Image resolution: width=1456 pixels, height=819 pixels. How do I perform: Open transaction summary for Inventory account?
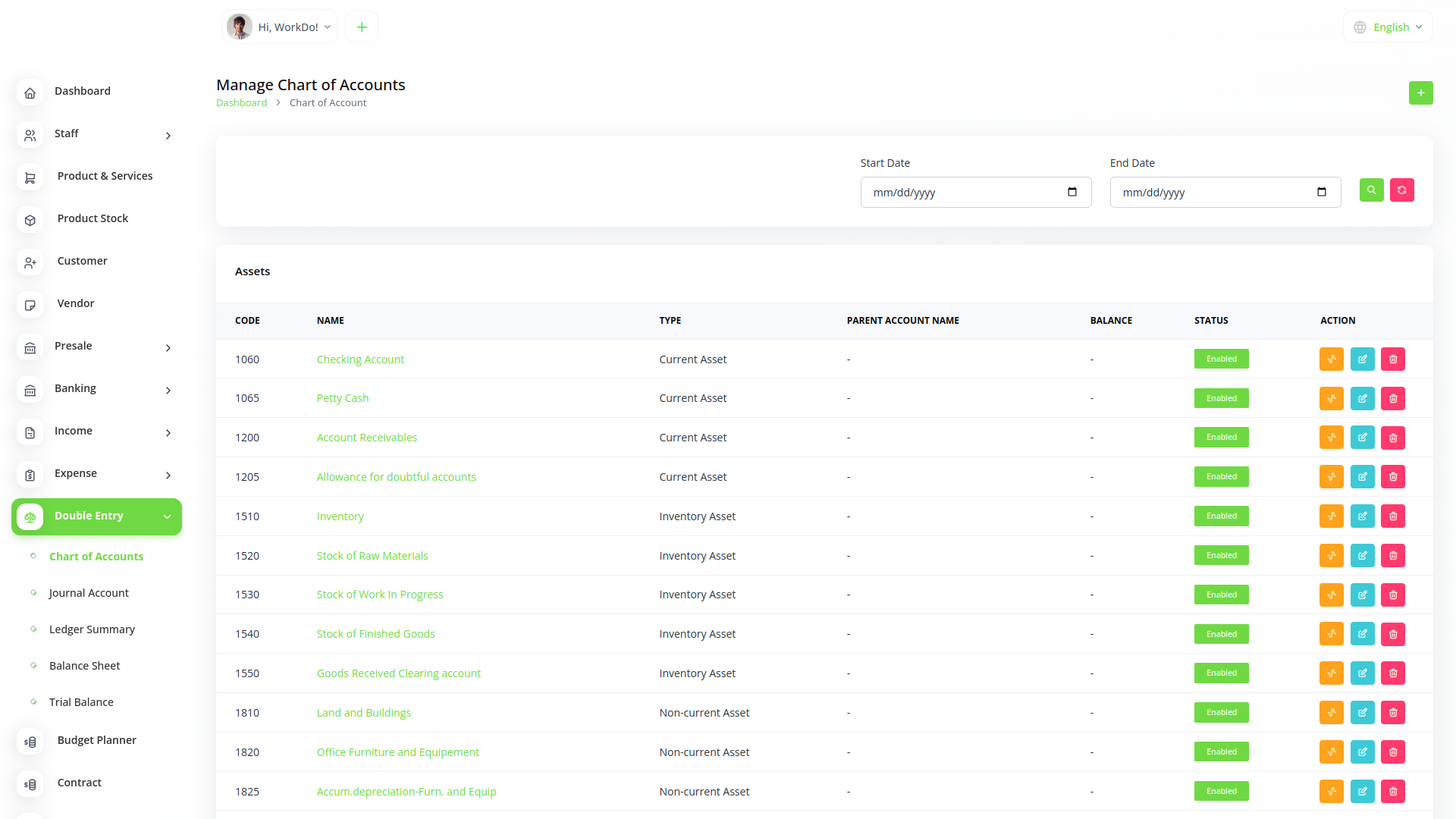1331,516
